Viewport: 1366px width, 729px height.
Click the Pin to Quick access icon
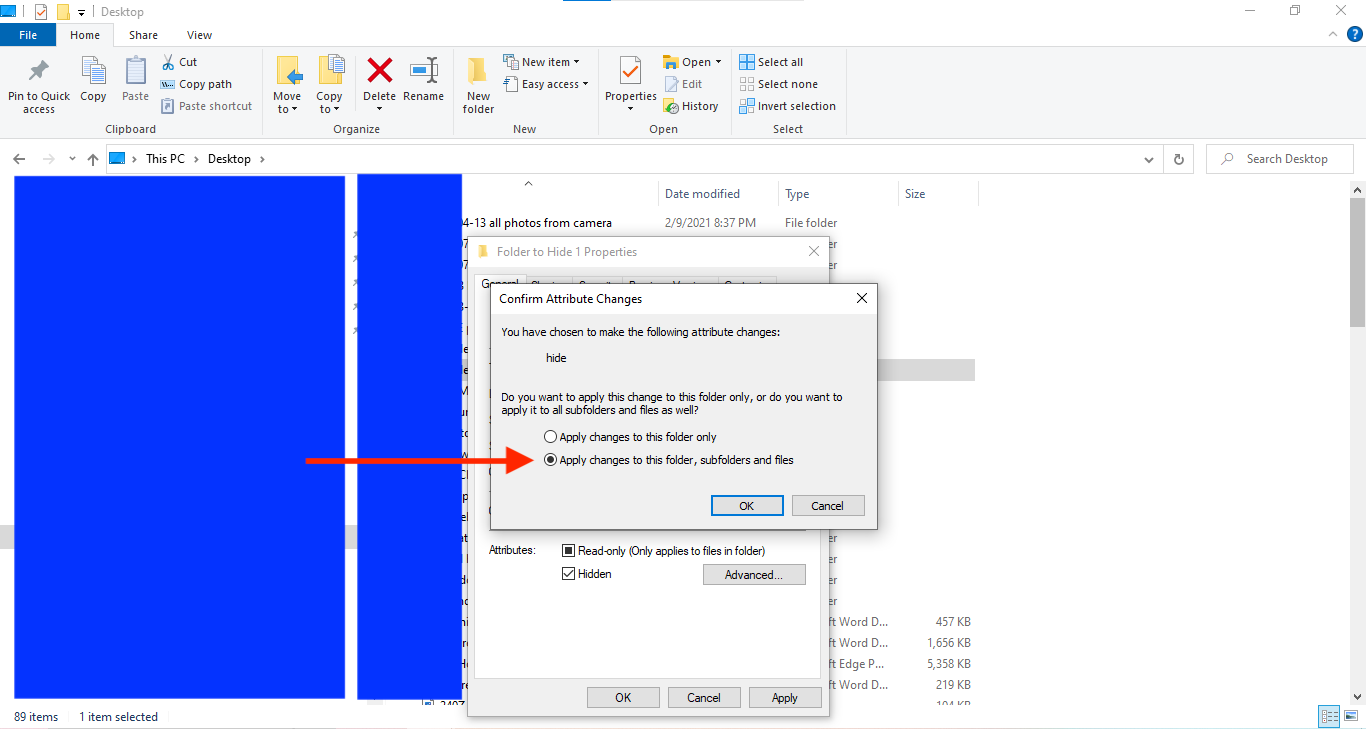[x=39, y=72]
